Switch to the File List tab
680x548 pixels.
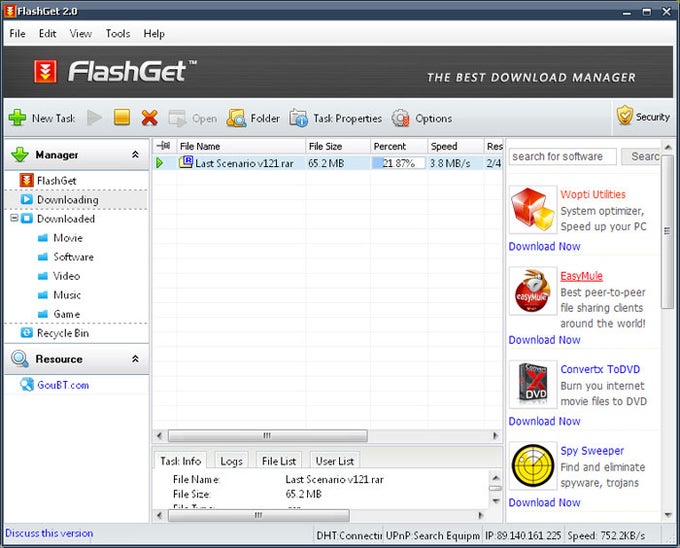click(279, 460)
